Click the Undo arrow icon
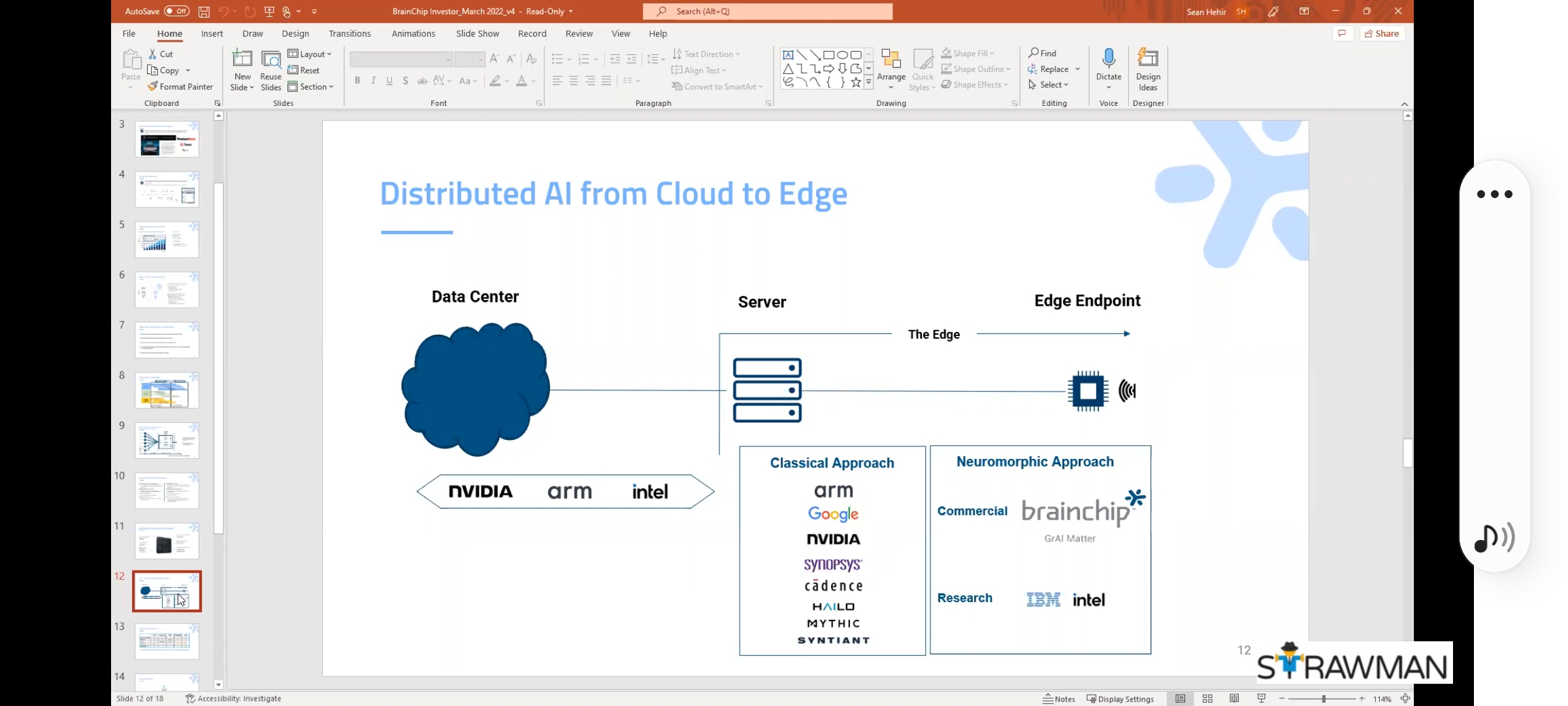 point(223,12)
